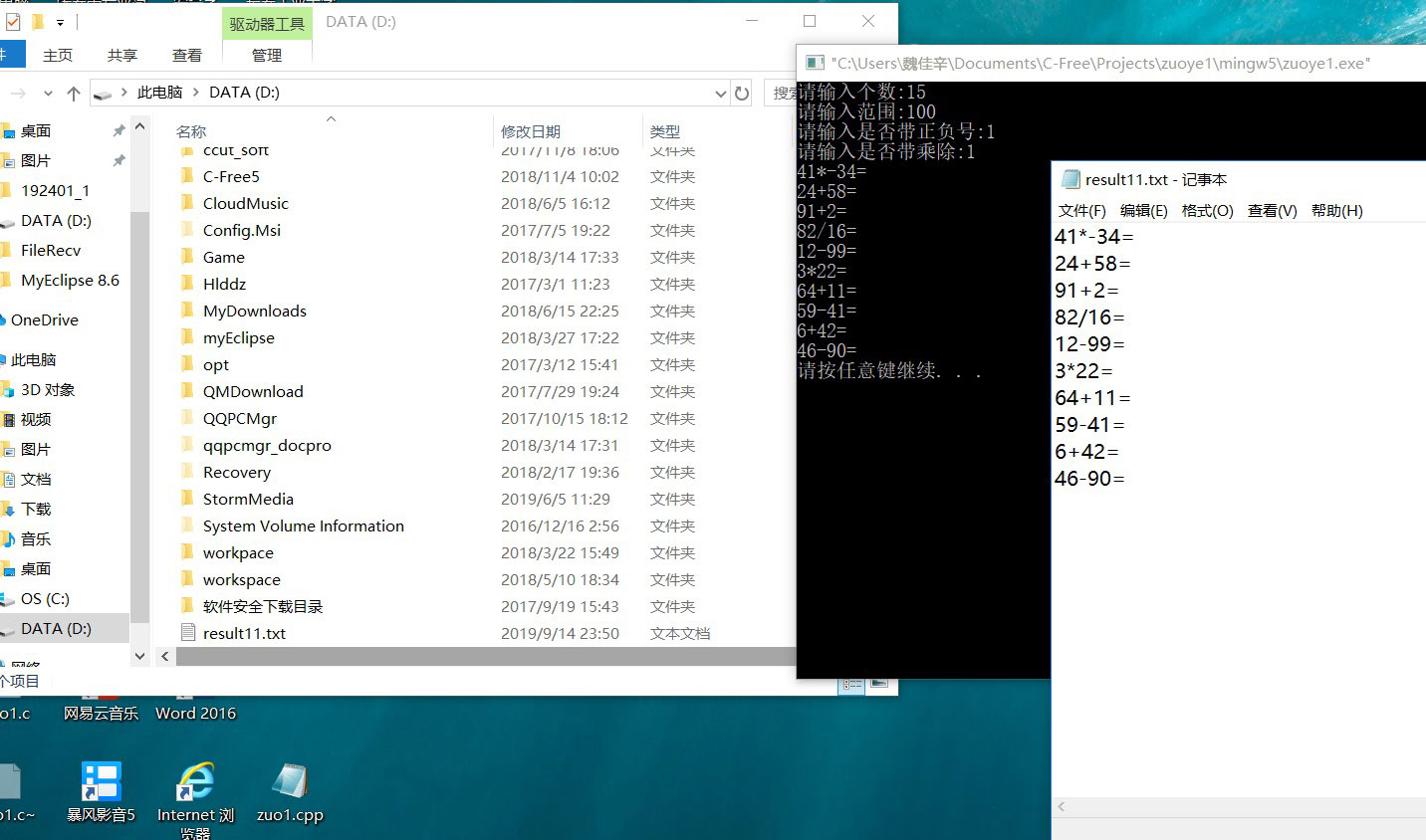Open the Customize Quick Access Toolbar dropdown
The height and width of the screenshot is (840, 1426).
tap(60, 22)
